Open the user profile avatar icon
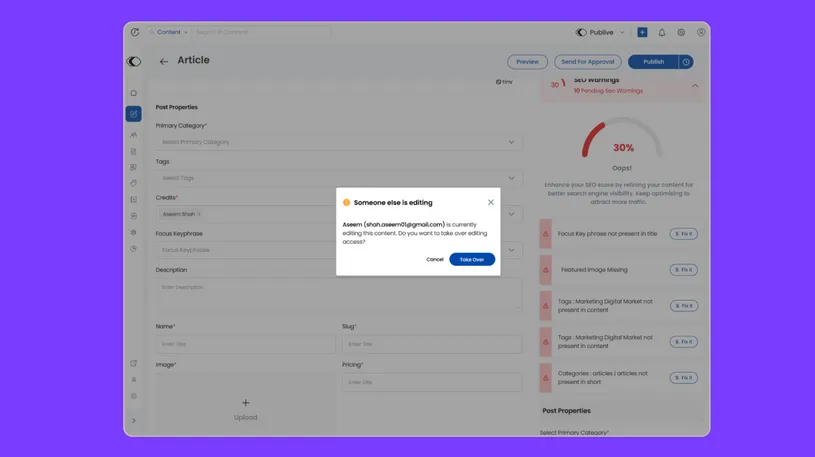The width and height of the screenshot is (815, 457). [x=701, y=32]
